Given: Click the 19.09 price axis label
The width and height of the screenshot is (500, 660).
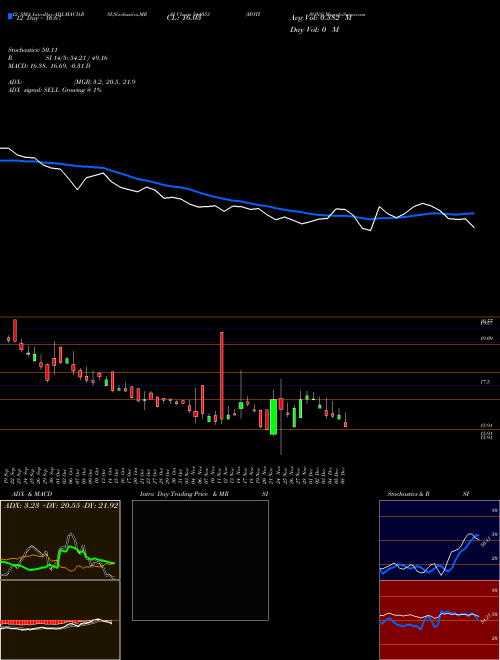Looking at the screenshot, I should (487, 338).
